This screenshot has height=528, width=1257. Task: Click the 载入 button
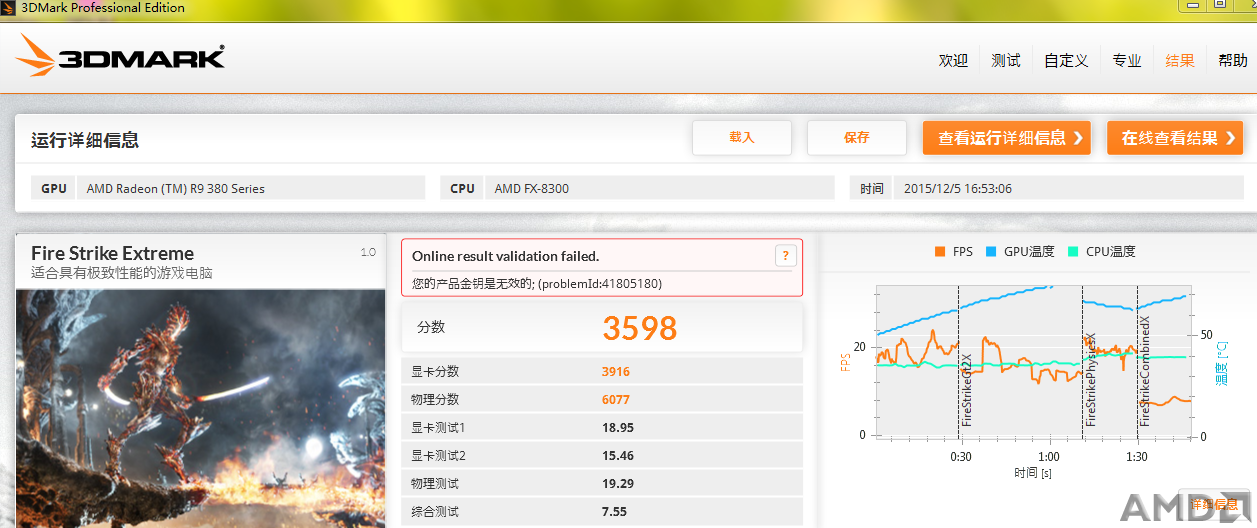coord(742,138)
